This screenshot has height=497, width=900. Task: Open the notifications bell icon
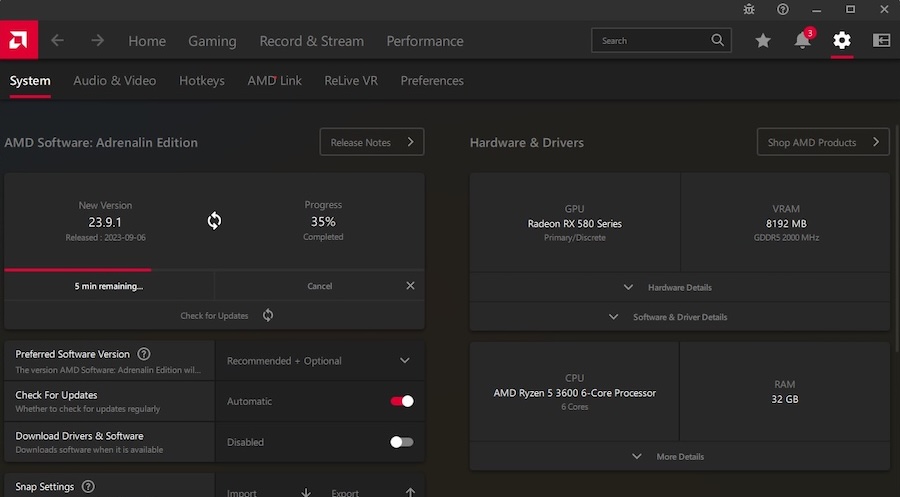pos(803,41)
